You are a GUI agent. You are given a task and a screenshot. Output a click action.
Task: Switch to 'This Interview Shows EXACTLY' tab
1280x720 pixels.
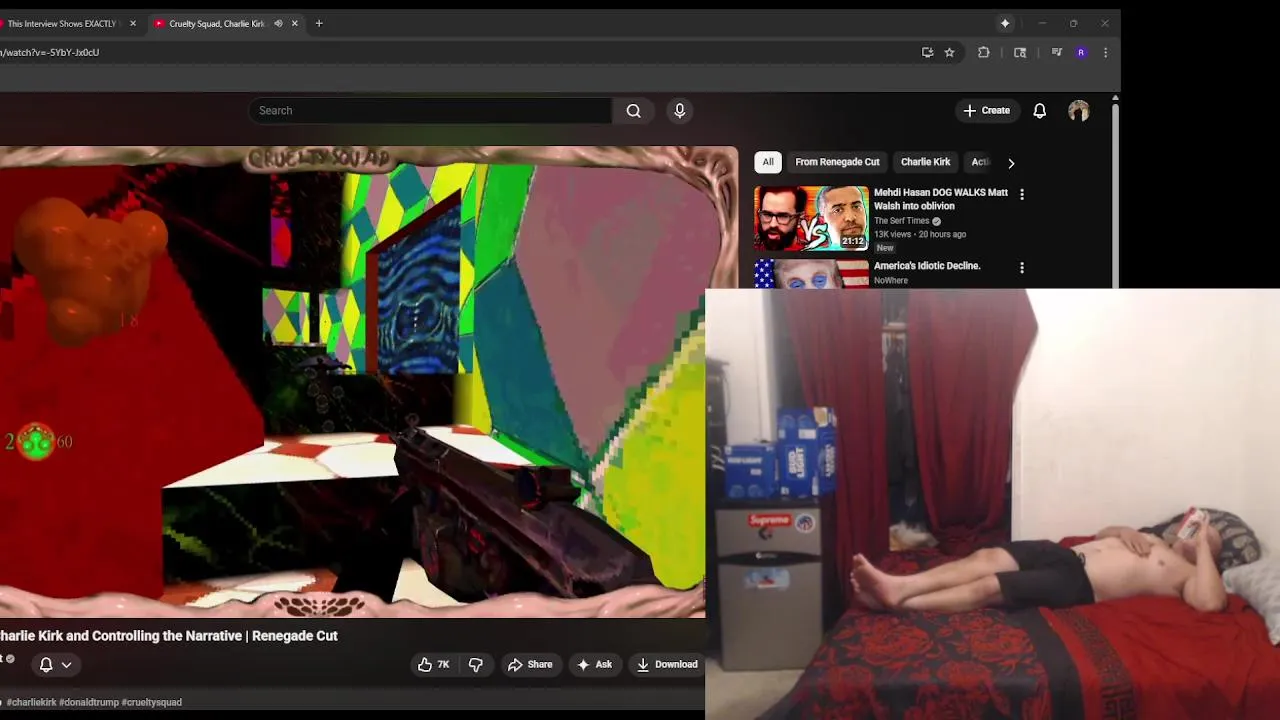pos(62,23)
